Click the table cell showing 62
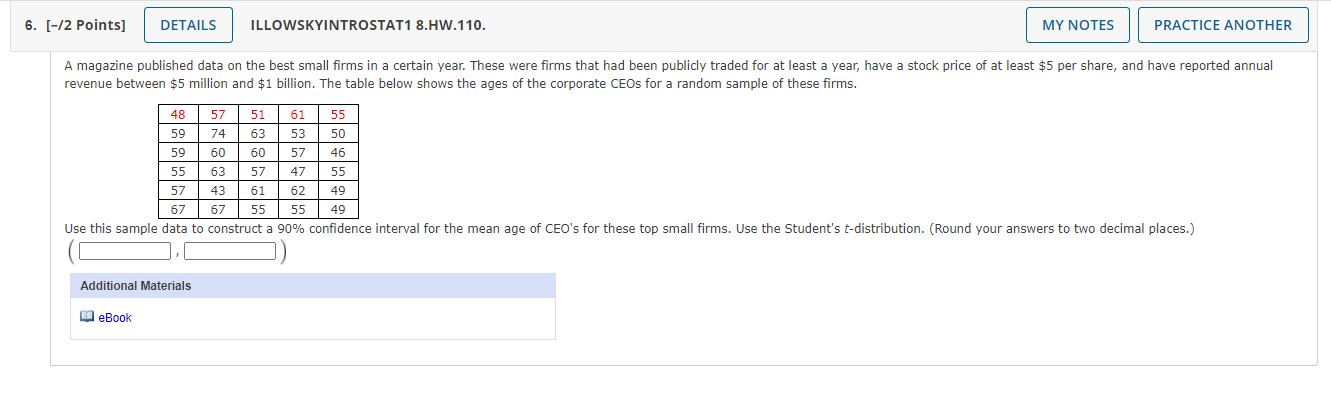The width and height of the screenshot is (1331, 410). point(298,191)
